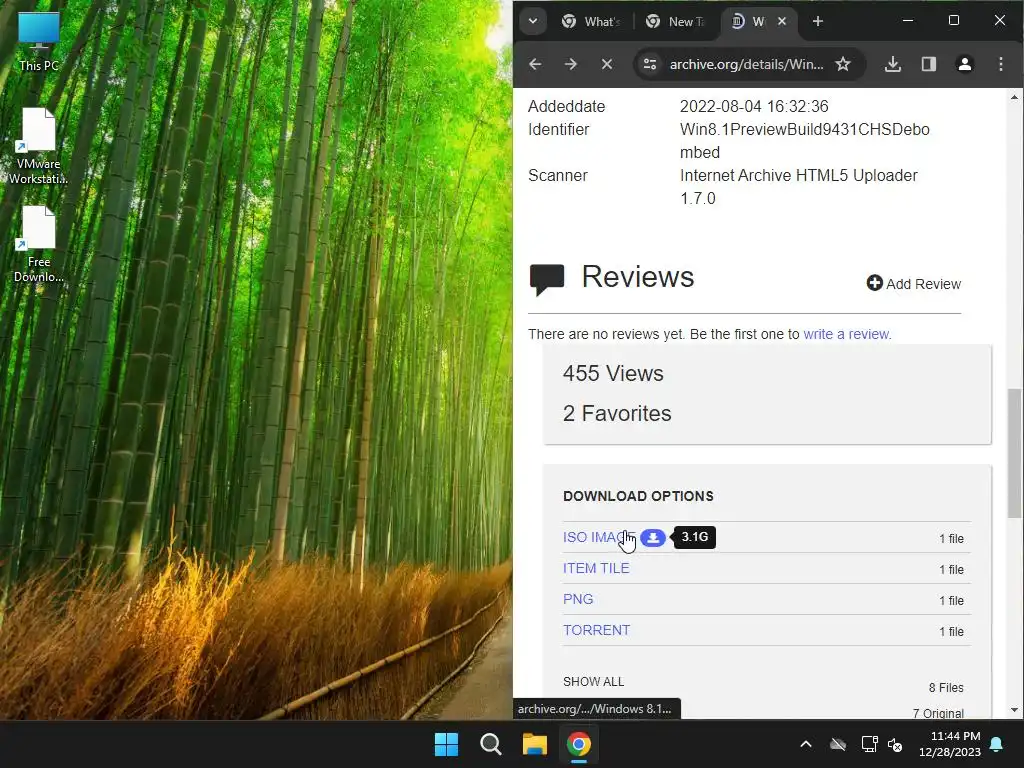The image size is (1024, 768).
Task: Open ITEM TILE download option
Action: point(596,568)
